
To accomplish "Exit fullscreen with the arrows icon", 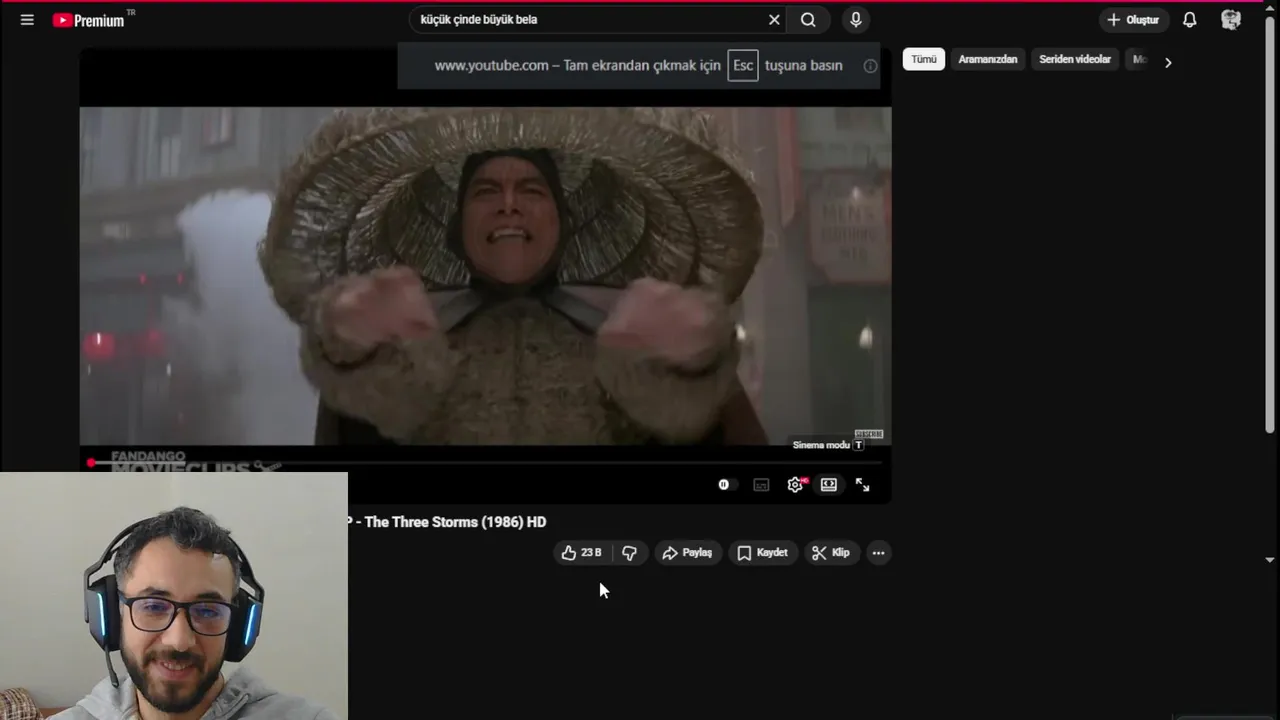I will pos(862,485).
